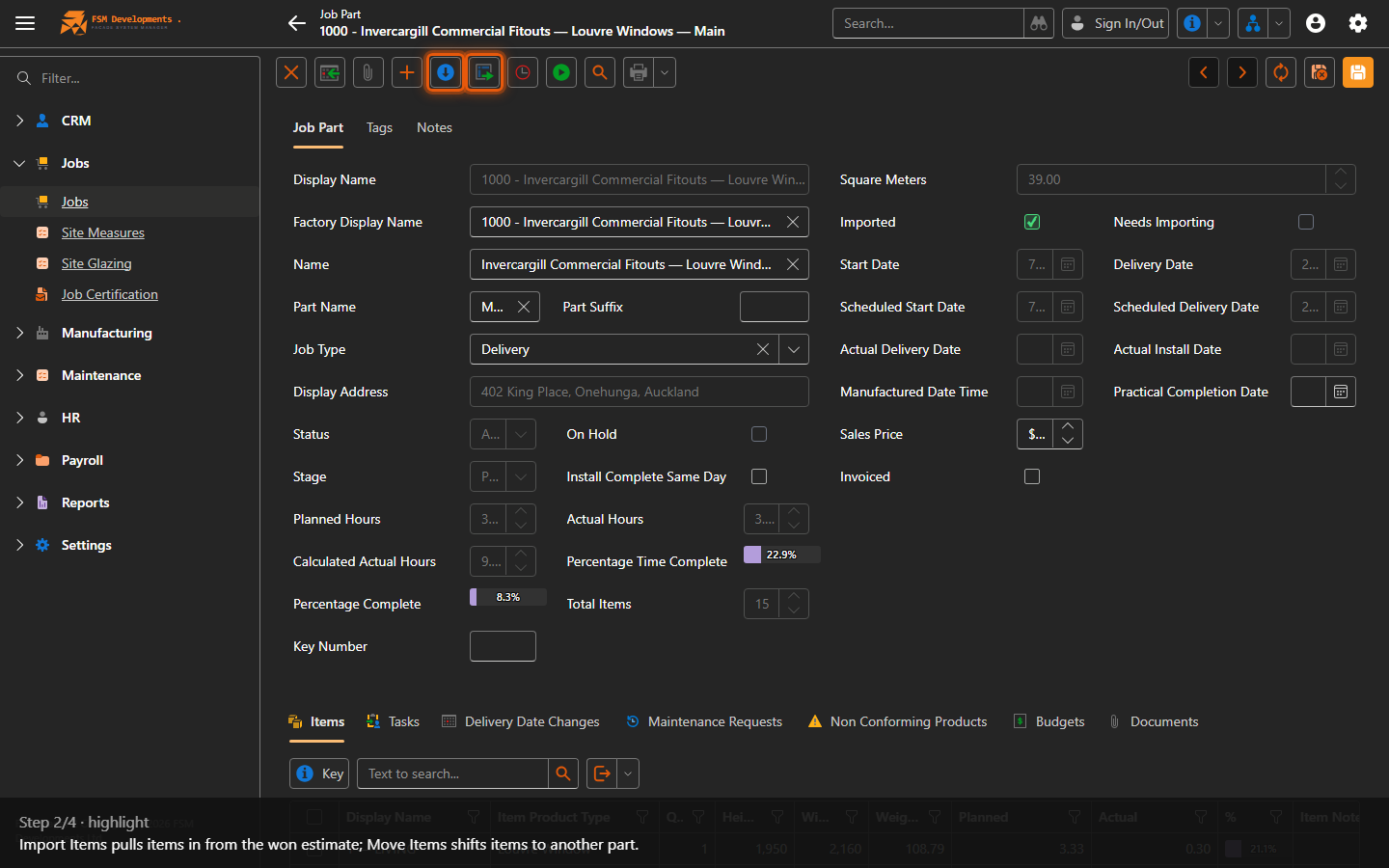
Task: Click the orange X delete toolbar button
Action: tap(291, 72)
